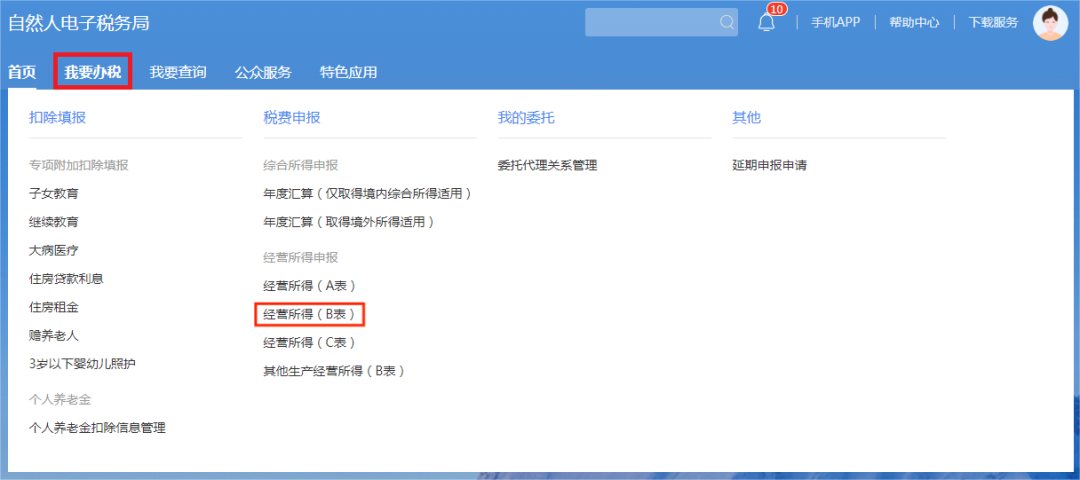Viewport: 1080px width, 480px height.
Task: Choose 年度汇算（仅取得境内综合所得适用）
Action: (x=370, y=194)
